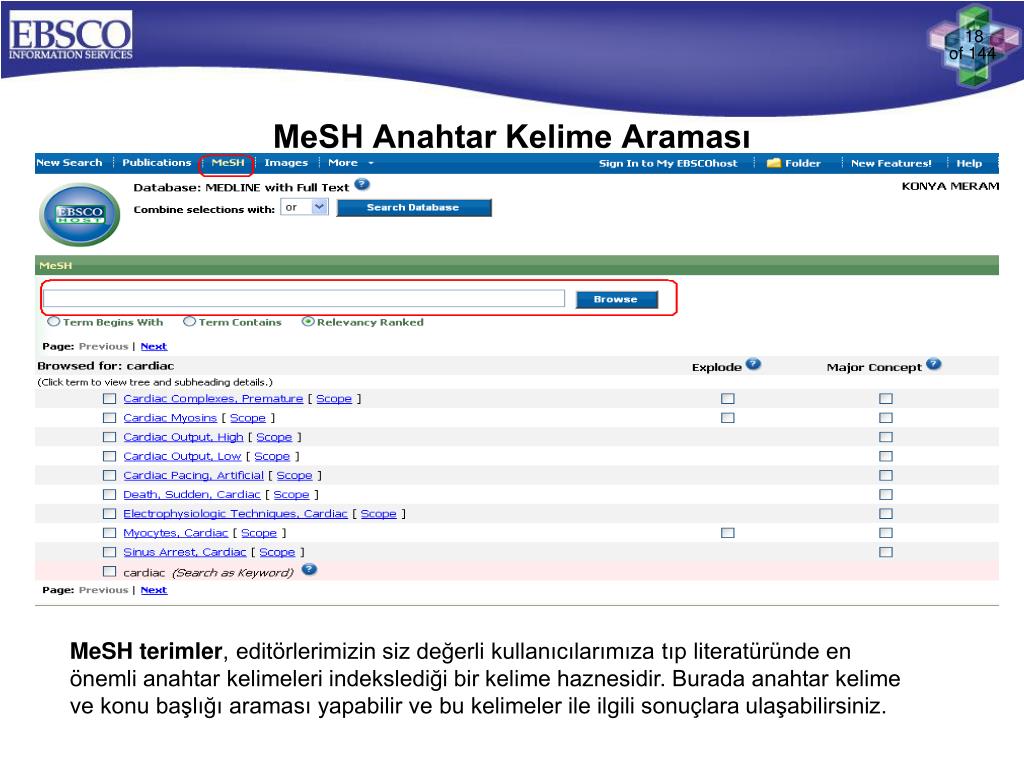The height and width of the screenshot is (768, 1024).
Task: Tick Explode for Cardiac Myosins
Action: click(728, 418)
